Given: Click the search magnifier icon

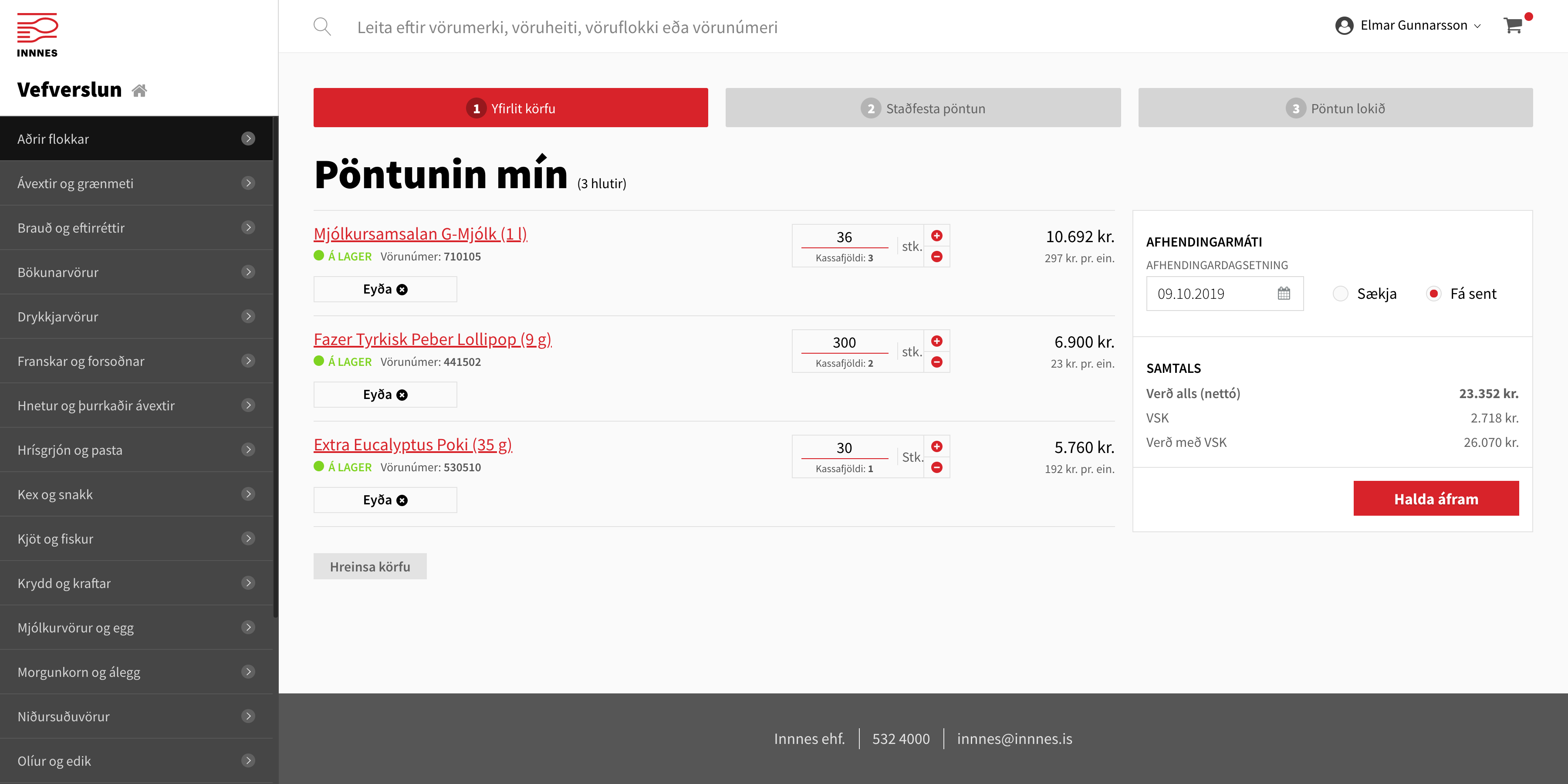Looking at the screenshot, I should tap(322, 27).
